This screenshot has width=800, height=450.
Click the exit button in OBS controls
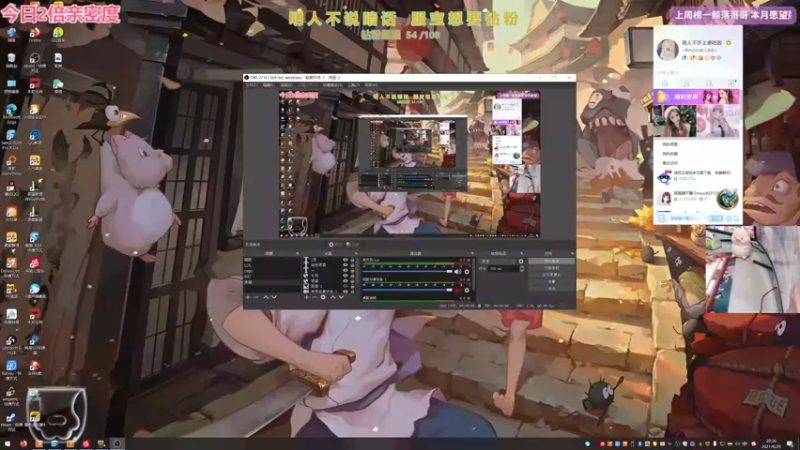(x=552, y=288)
